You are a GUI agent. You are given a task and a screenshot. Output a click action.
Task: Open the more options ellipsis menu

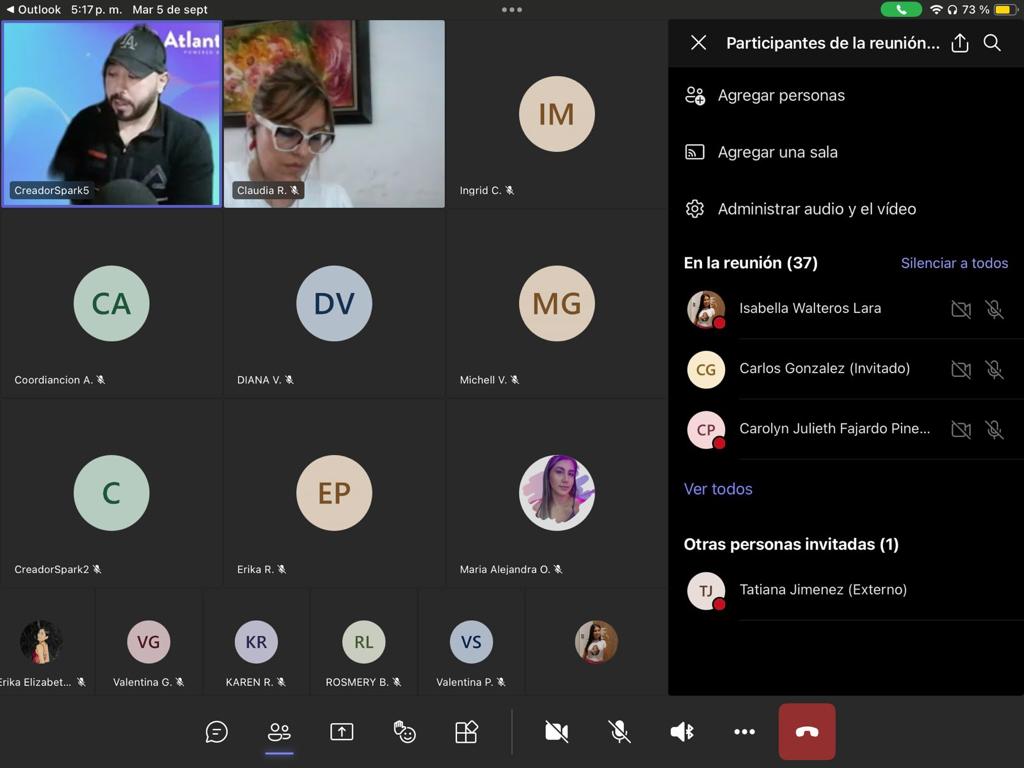744,732
